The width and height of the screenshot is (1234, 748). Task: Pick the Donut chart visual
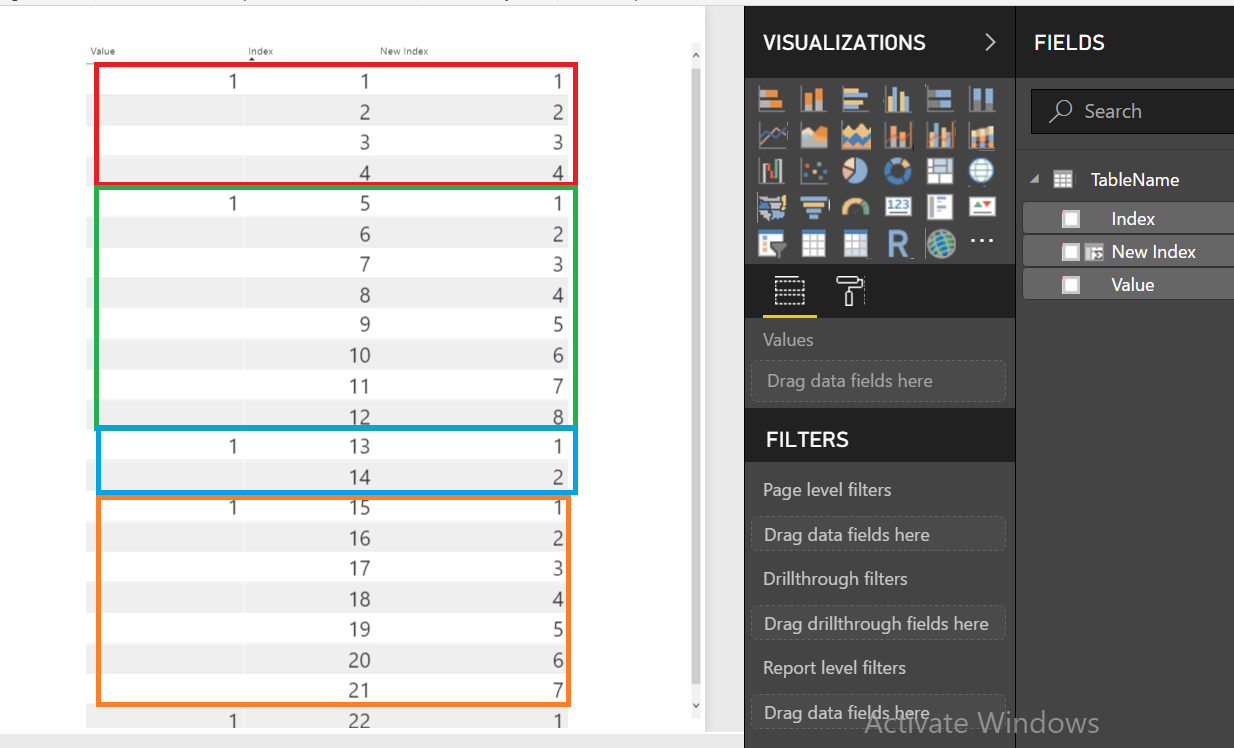coord(898,171)
